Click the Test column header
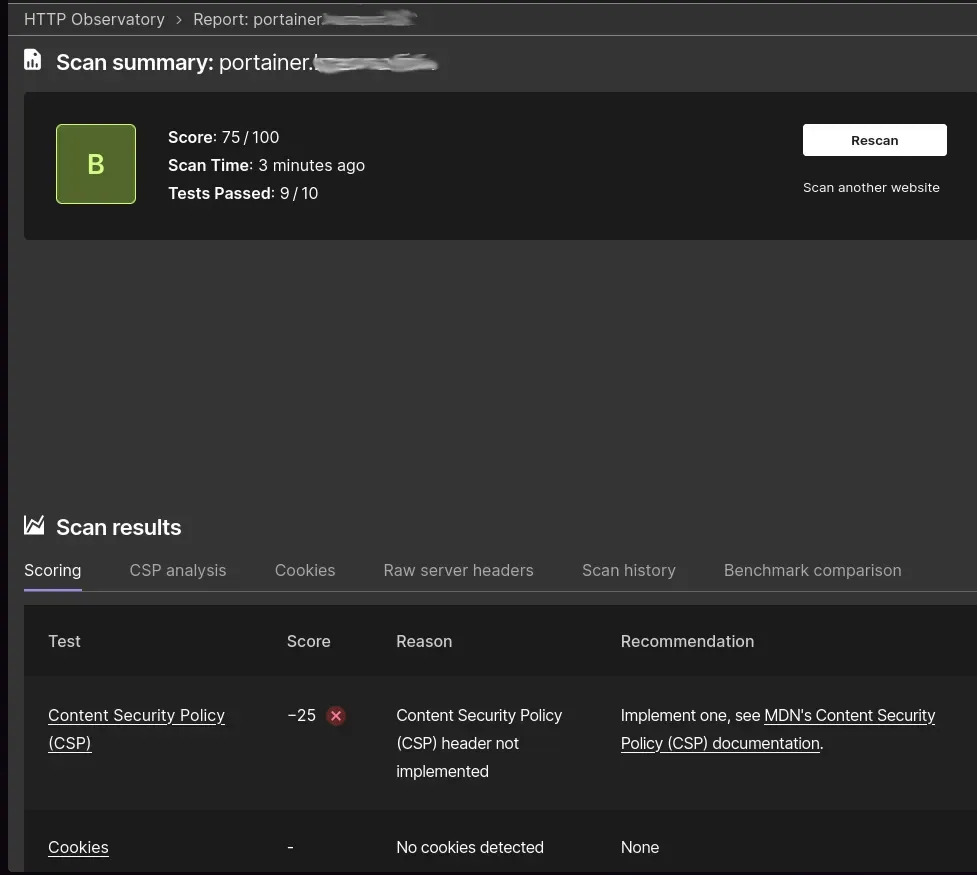 64,641
